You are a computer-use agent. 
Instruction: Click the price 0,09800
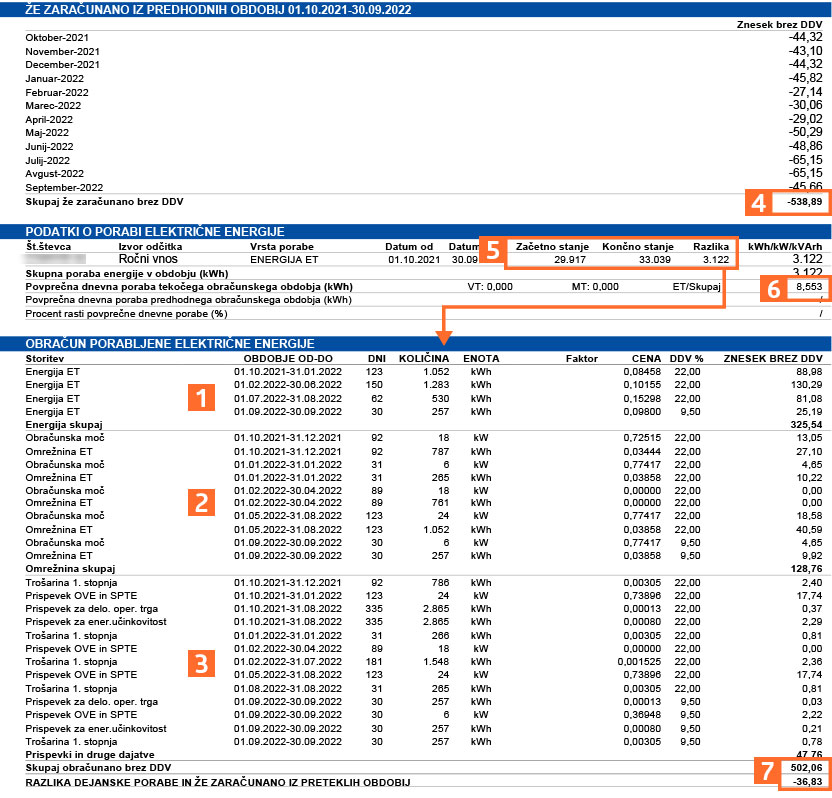pos(642,412)
